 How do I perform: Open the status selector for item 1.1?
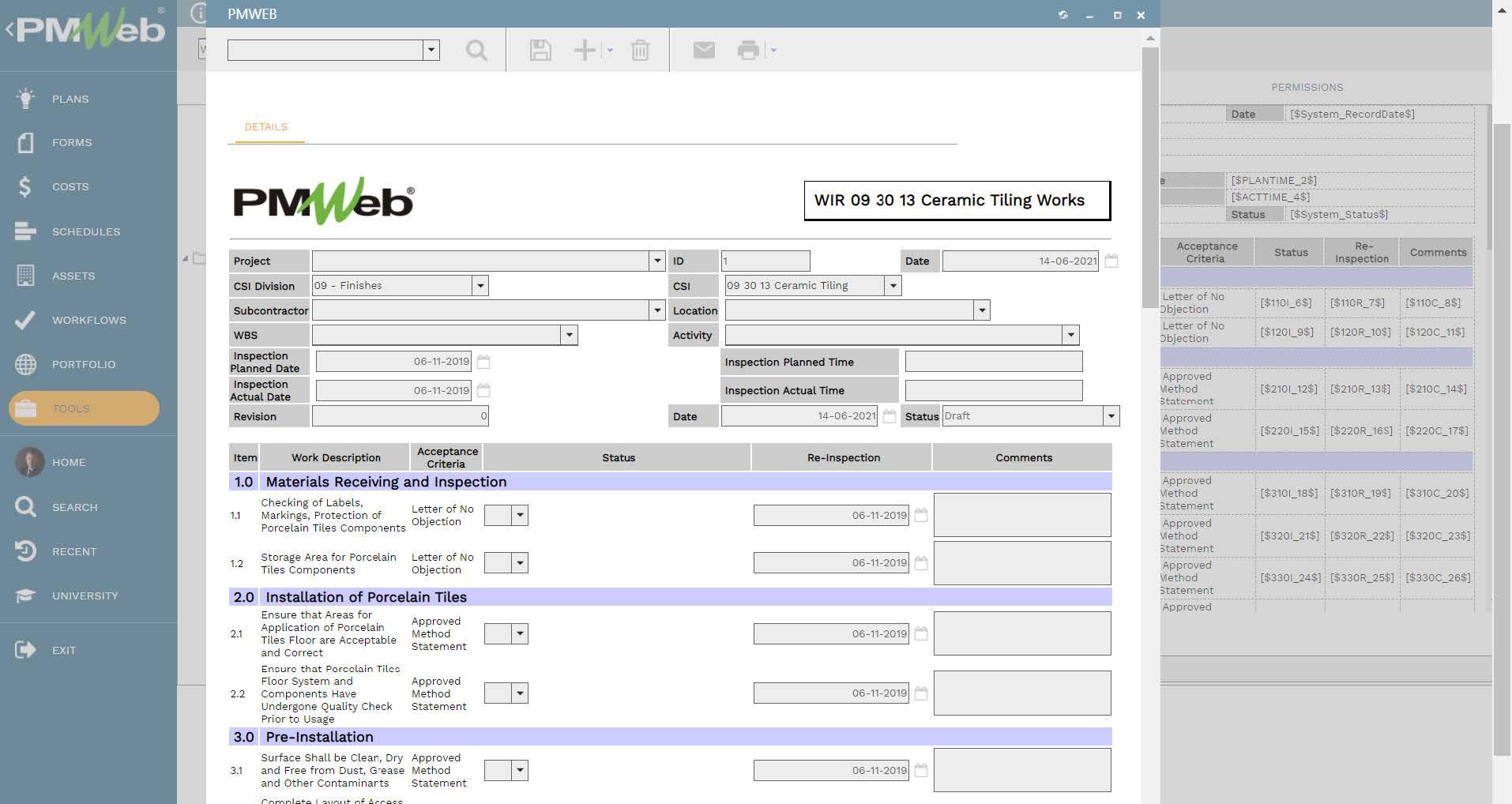pyautogui.click(x=519, y=514)
